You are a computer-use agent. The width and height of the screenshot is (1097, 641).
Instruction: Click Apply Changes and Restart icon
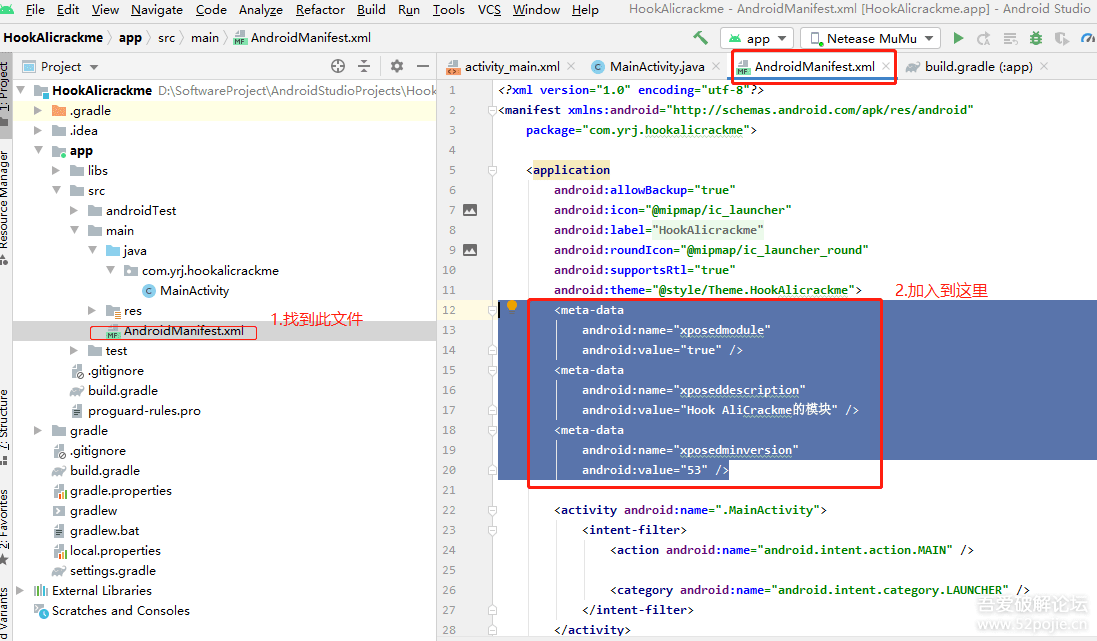[x=984, y=38]
